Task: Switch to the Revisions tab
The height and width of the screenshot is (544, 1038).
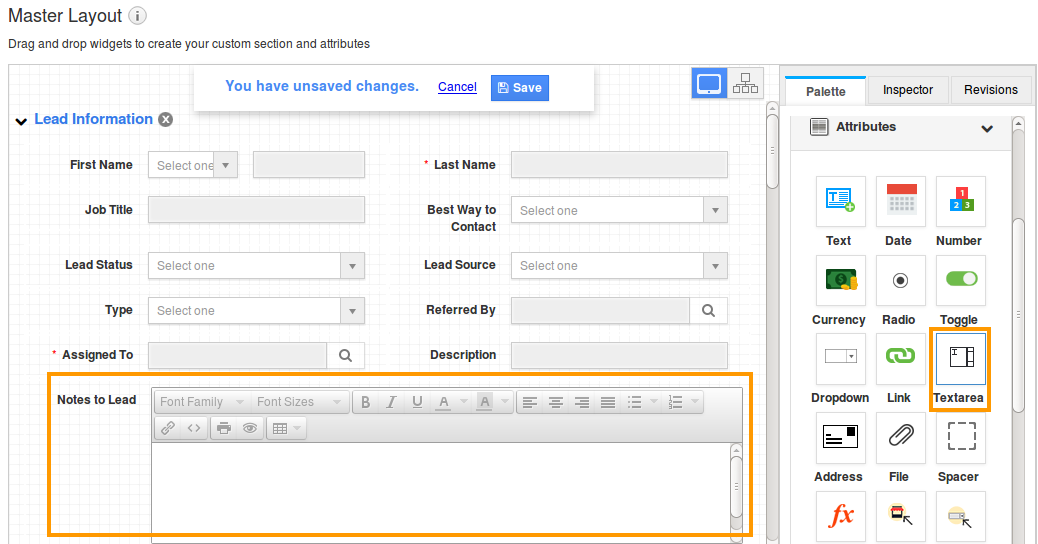Action: [x=990, y=90]
